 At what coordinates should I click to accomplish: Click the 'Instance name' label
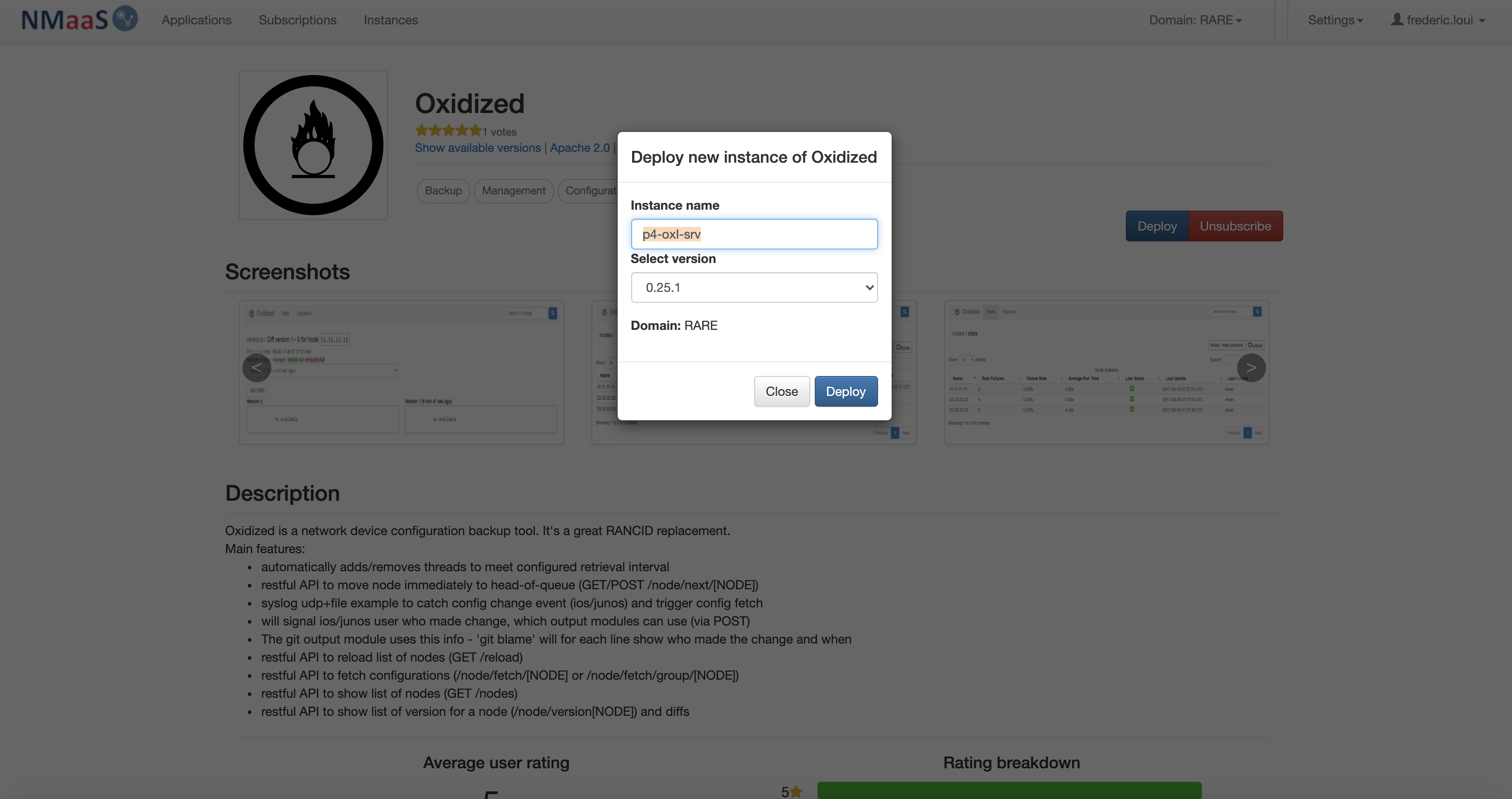(x=675, y=205)
